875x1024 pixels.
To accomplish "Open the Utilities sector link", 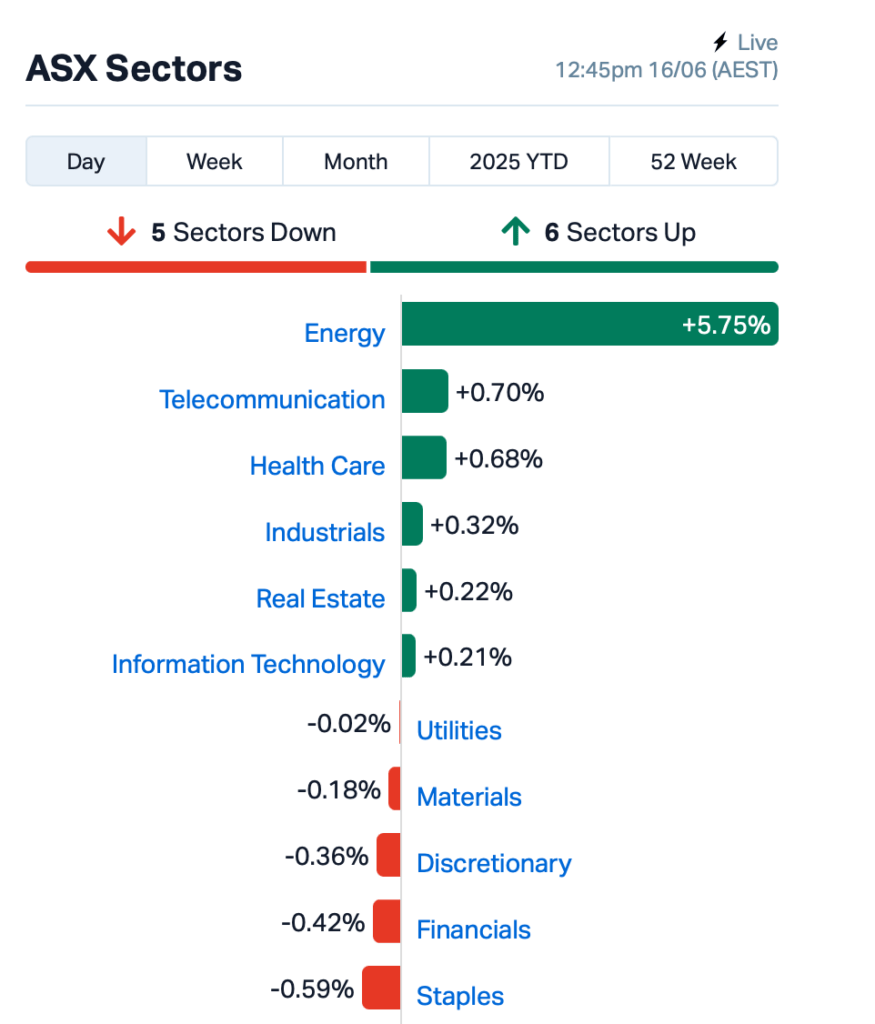I will [459, 731].
